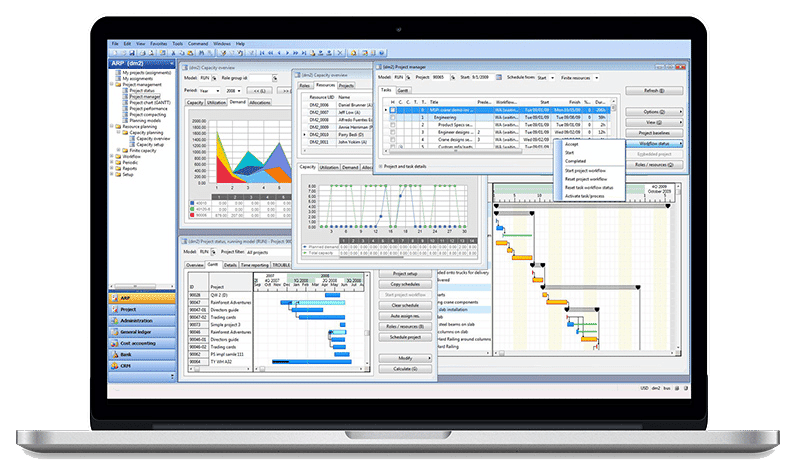Click blue legend swatch for series 40010
Screen dimensions: 800x472
192,203
